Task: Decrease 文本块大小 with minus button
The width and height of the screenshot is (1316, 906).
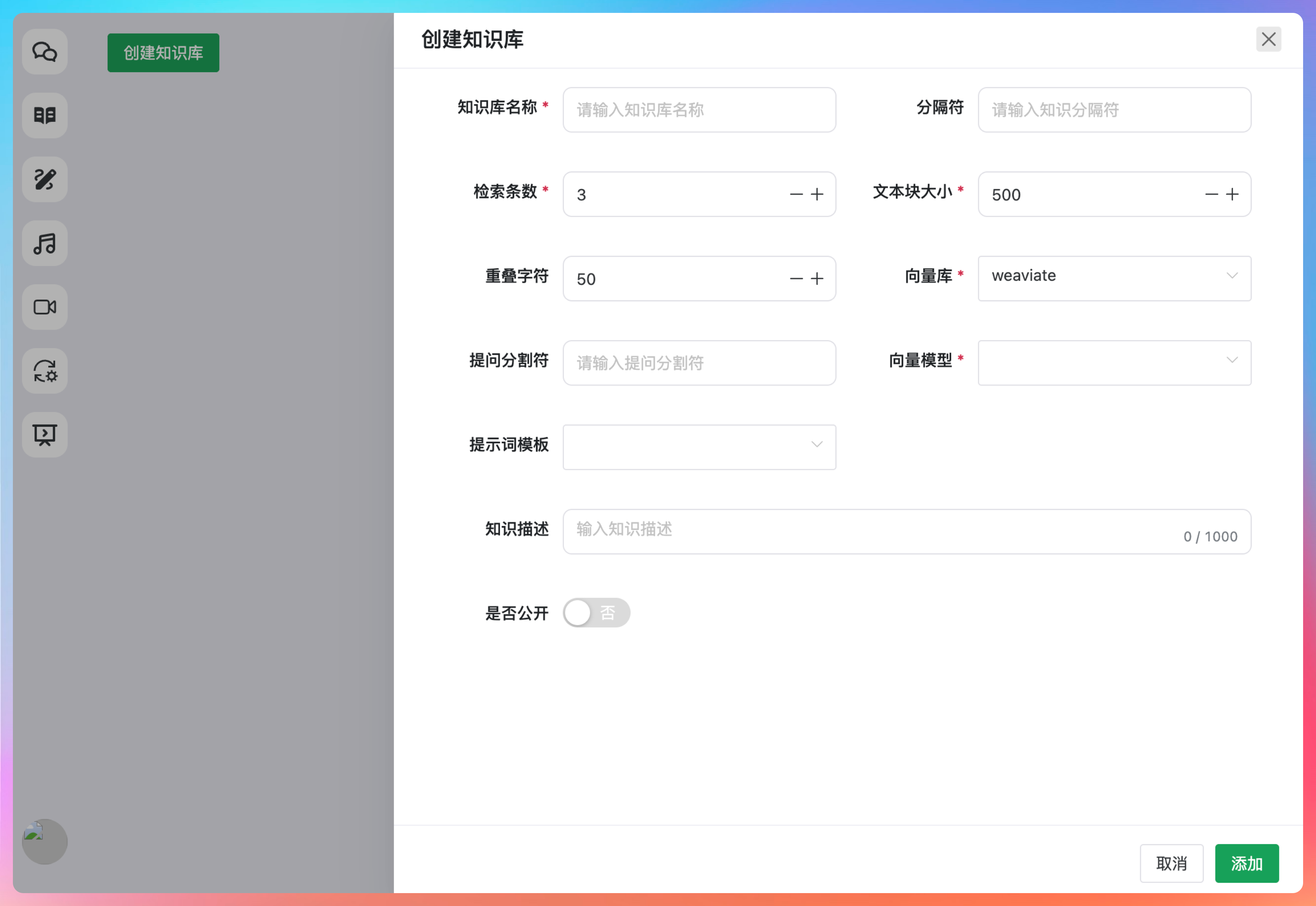Action: 1211,195
